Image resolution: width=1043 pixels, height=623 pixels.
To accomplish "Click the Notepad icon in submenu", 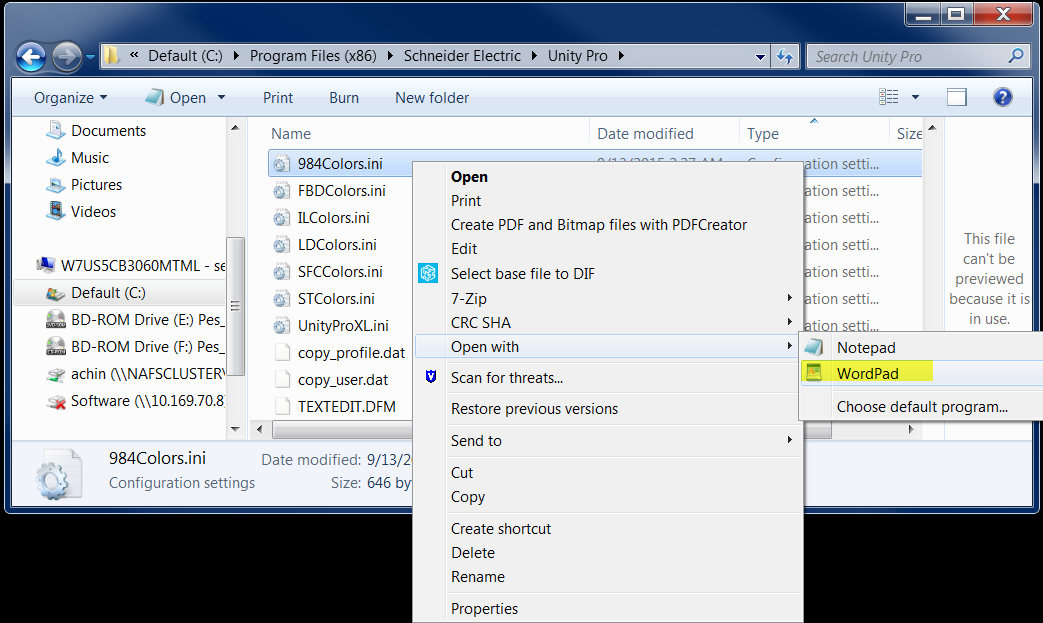I will pyautogui.click(x=814, y=346).
